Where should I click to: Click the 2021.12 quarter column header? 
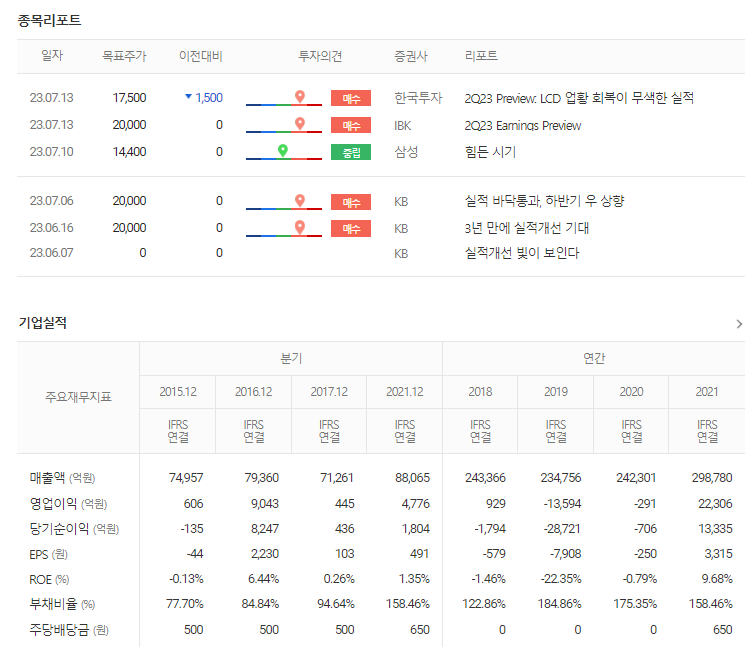tap(405, 392)
